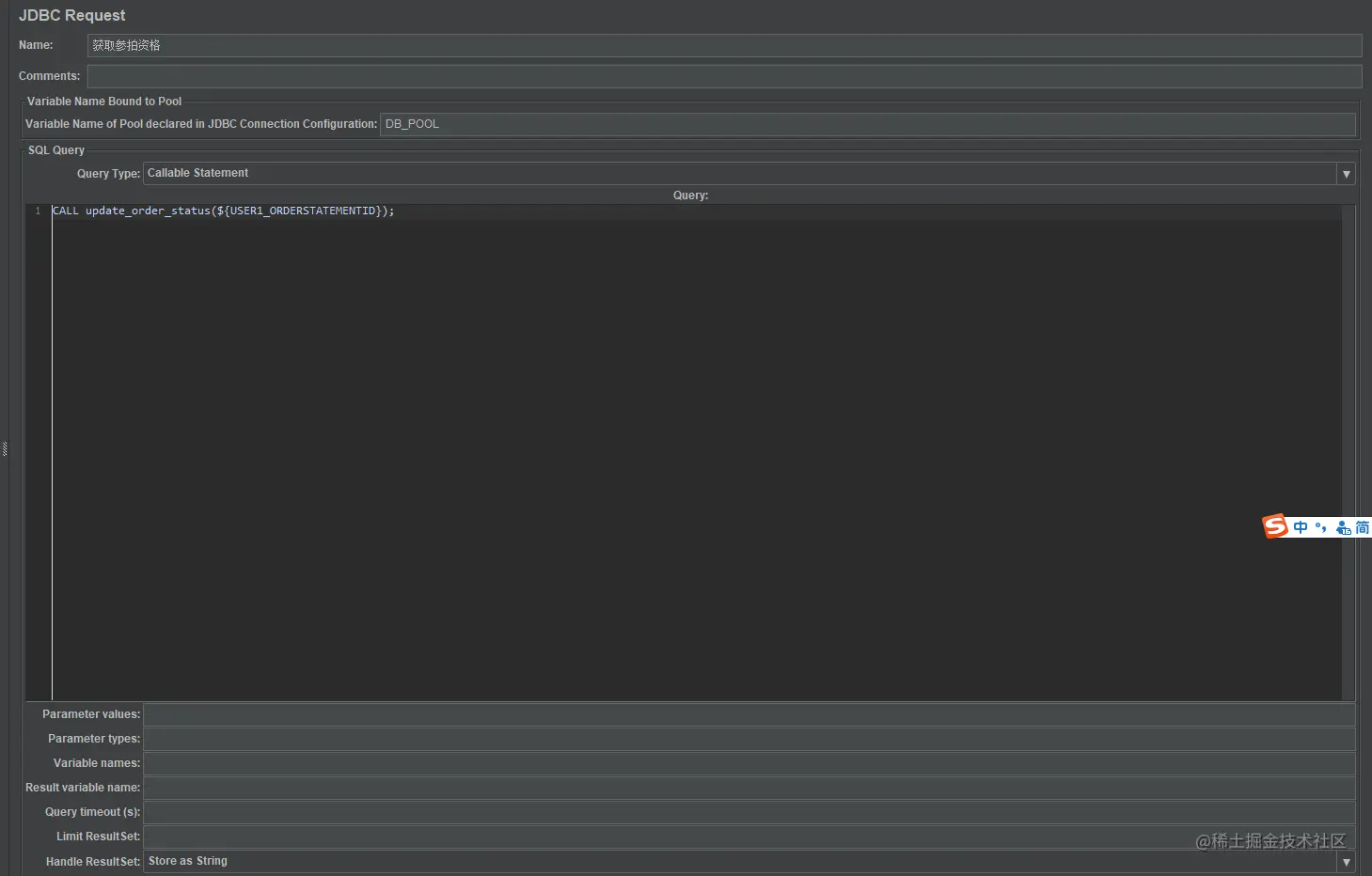Focus the Variable names field

[x=749, y=763]
